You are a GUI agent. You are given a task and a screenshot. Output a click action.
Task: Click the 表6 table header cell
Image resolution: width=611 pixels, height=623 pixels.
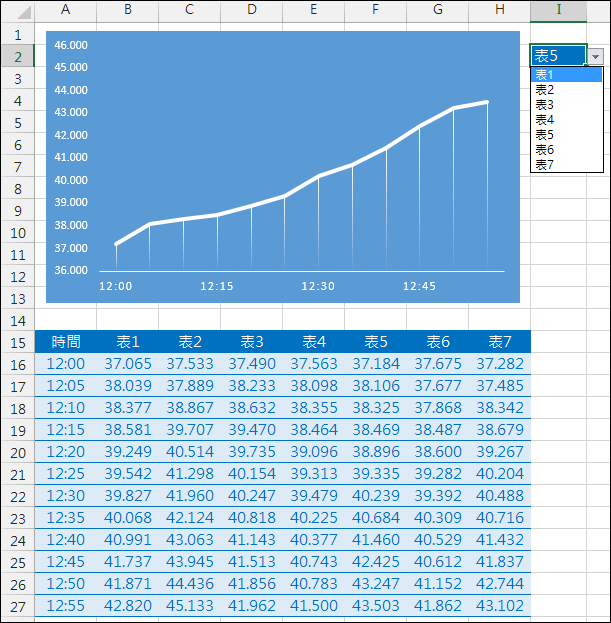(437, 342)
